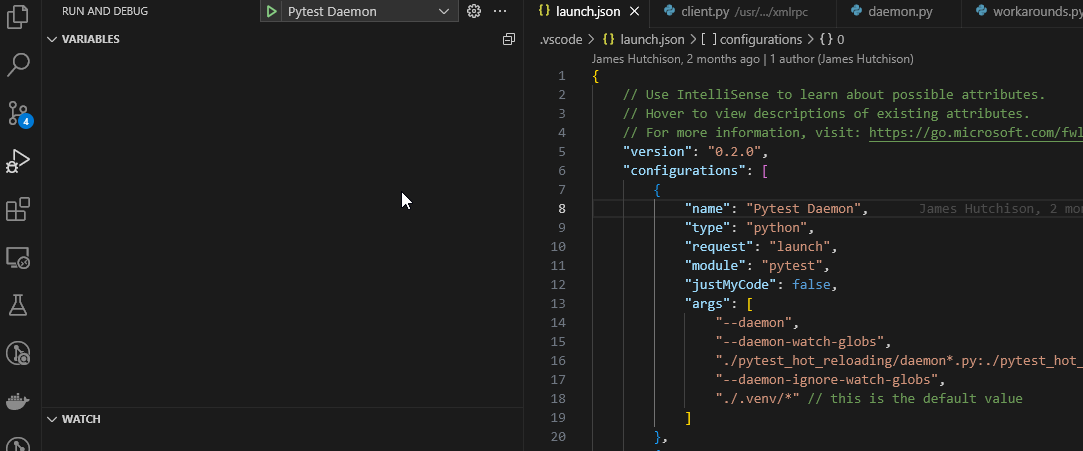This screenshot has width=1083, height=451.
Task: Open the Run and Debug view icon
Action: click(x=17, y=161)
